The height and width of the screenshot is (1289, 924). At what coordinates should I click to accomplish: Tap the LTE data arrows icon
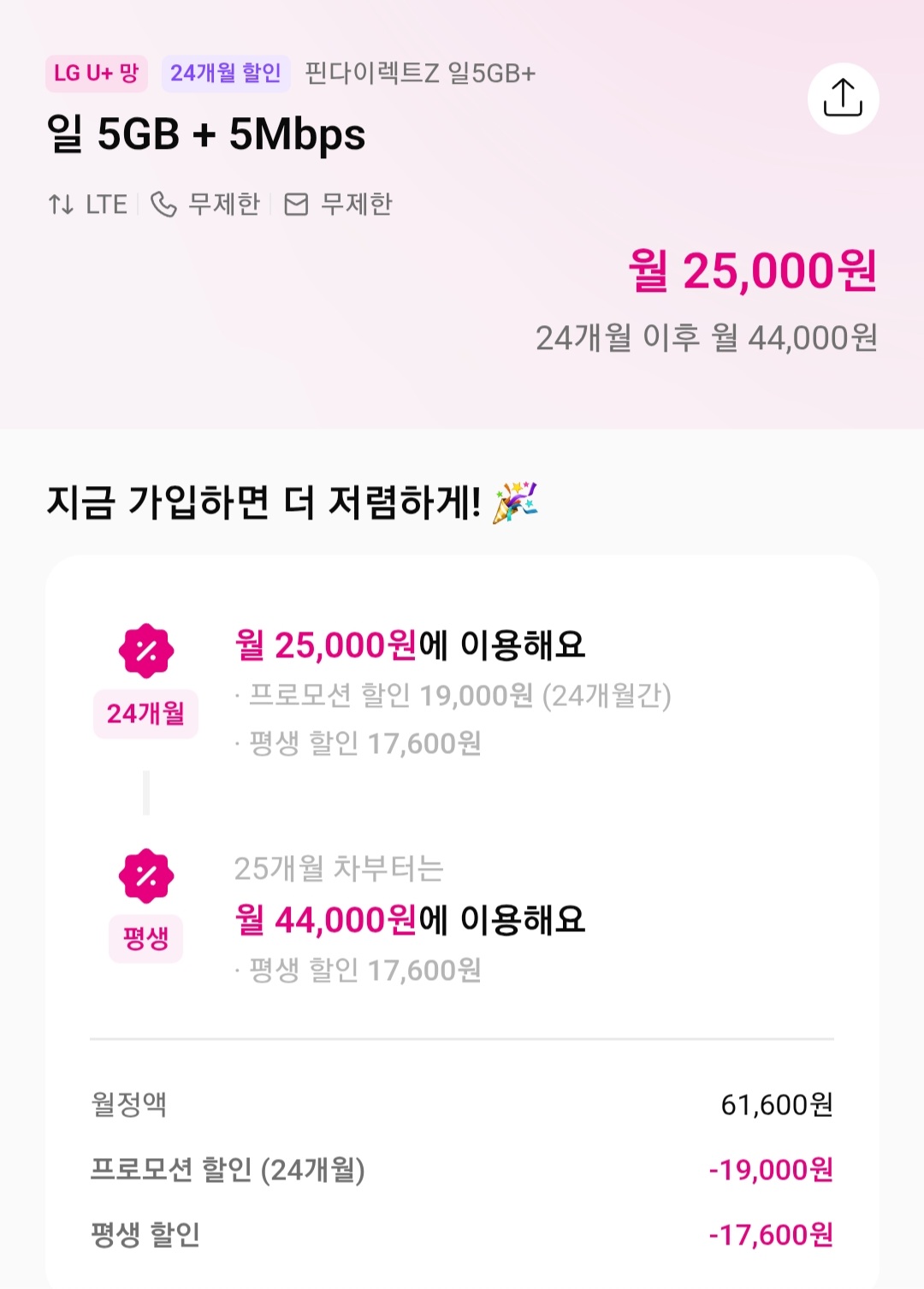pyautogui.click(x=61, y=205)
